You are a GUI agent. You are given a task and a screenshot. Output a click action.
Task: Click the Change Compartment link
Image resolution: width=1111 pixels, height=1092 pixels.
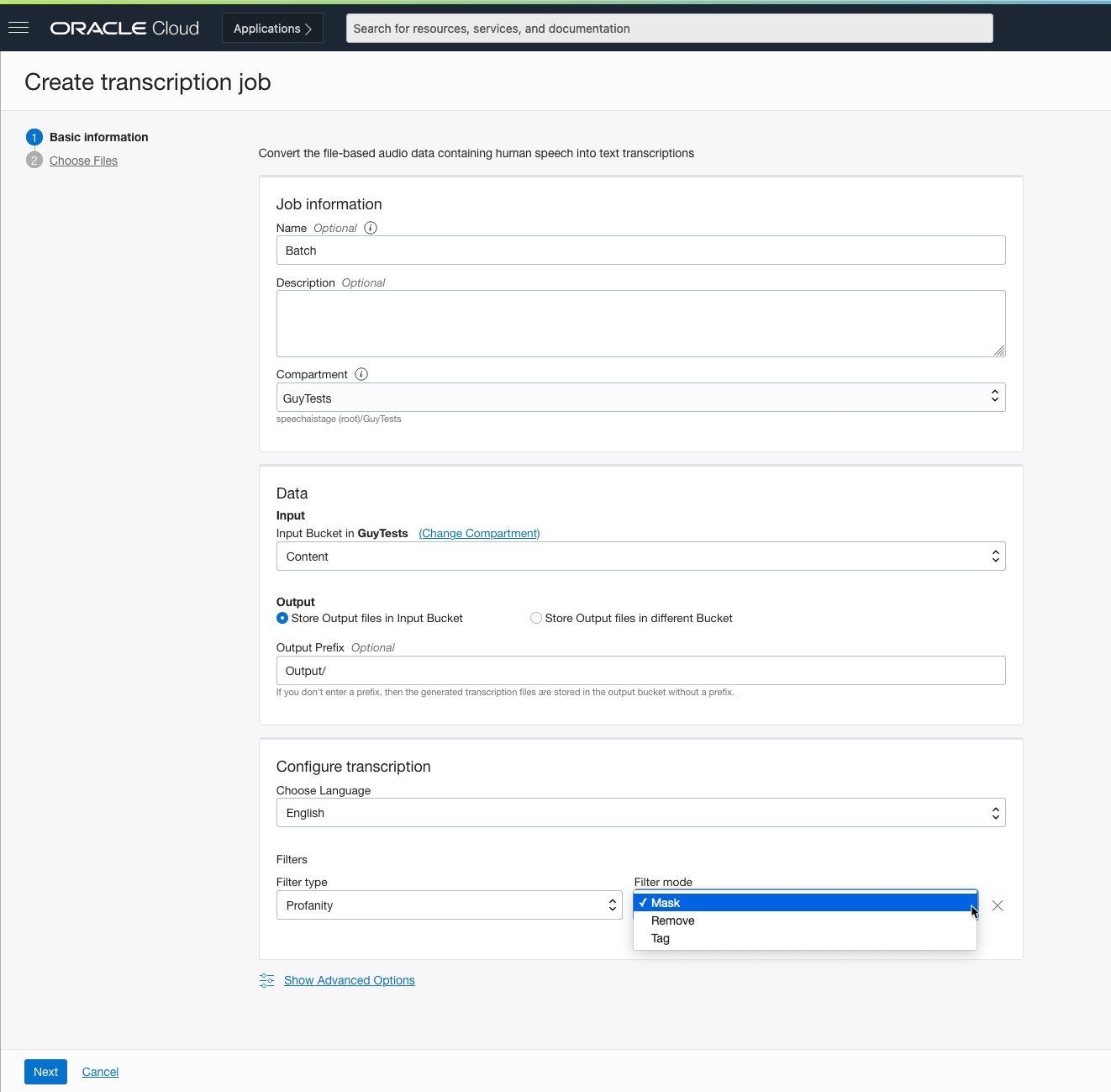pyautogui.click(x=479, y=533)
